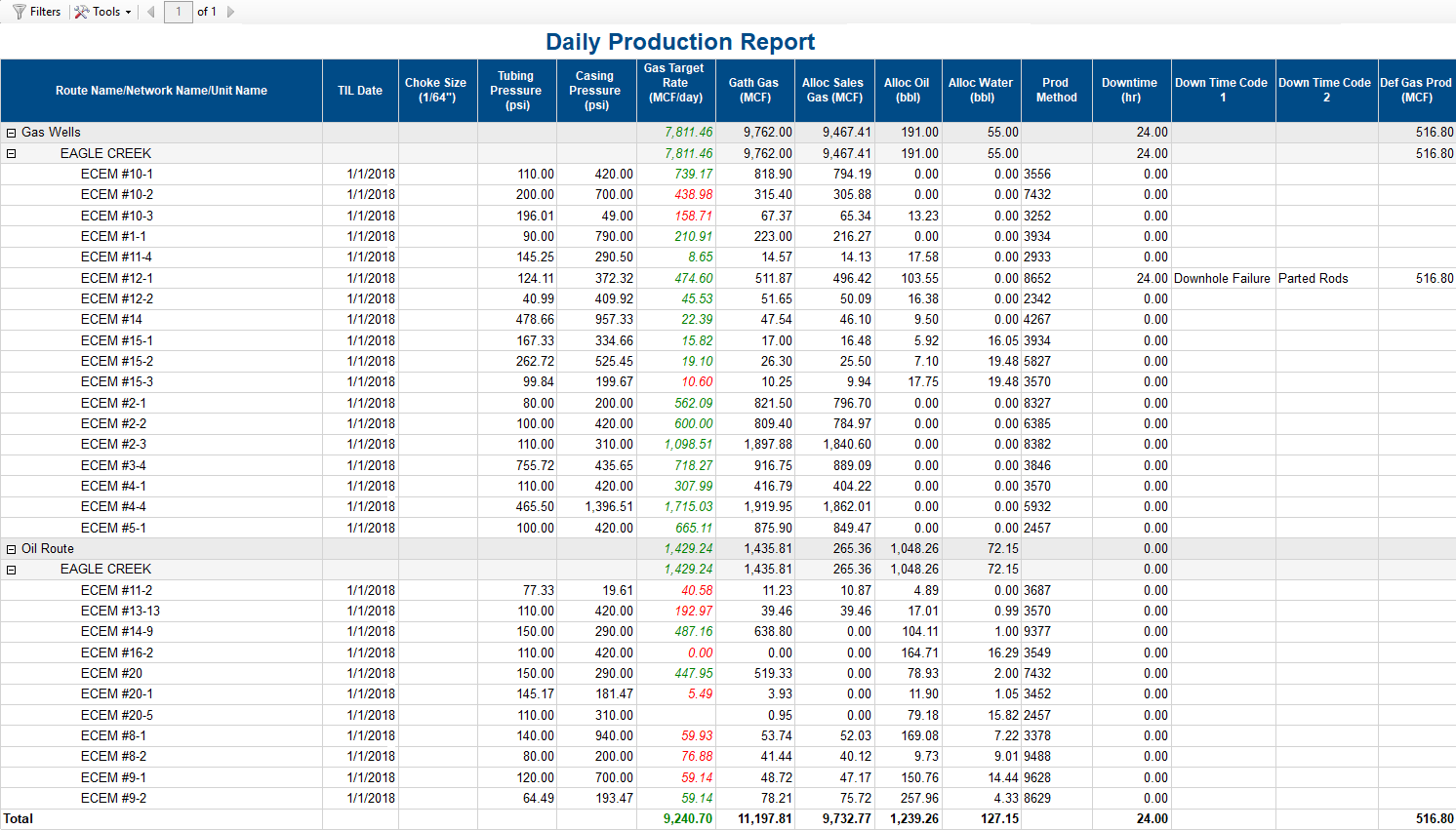Select the ECEM #15-3 row name
This screenshot has width=1456, height=830.
(x=117, y=381)
